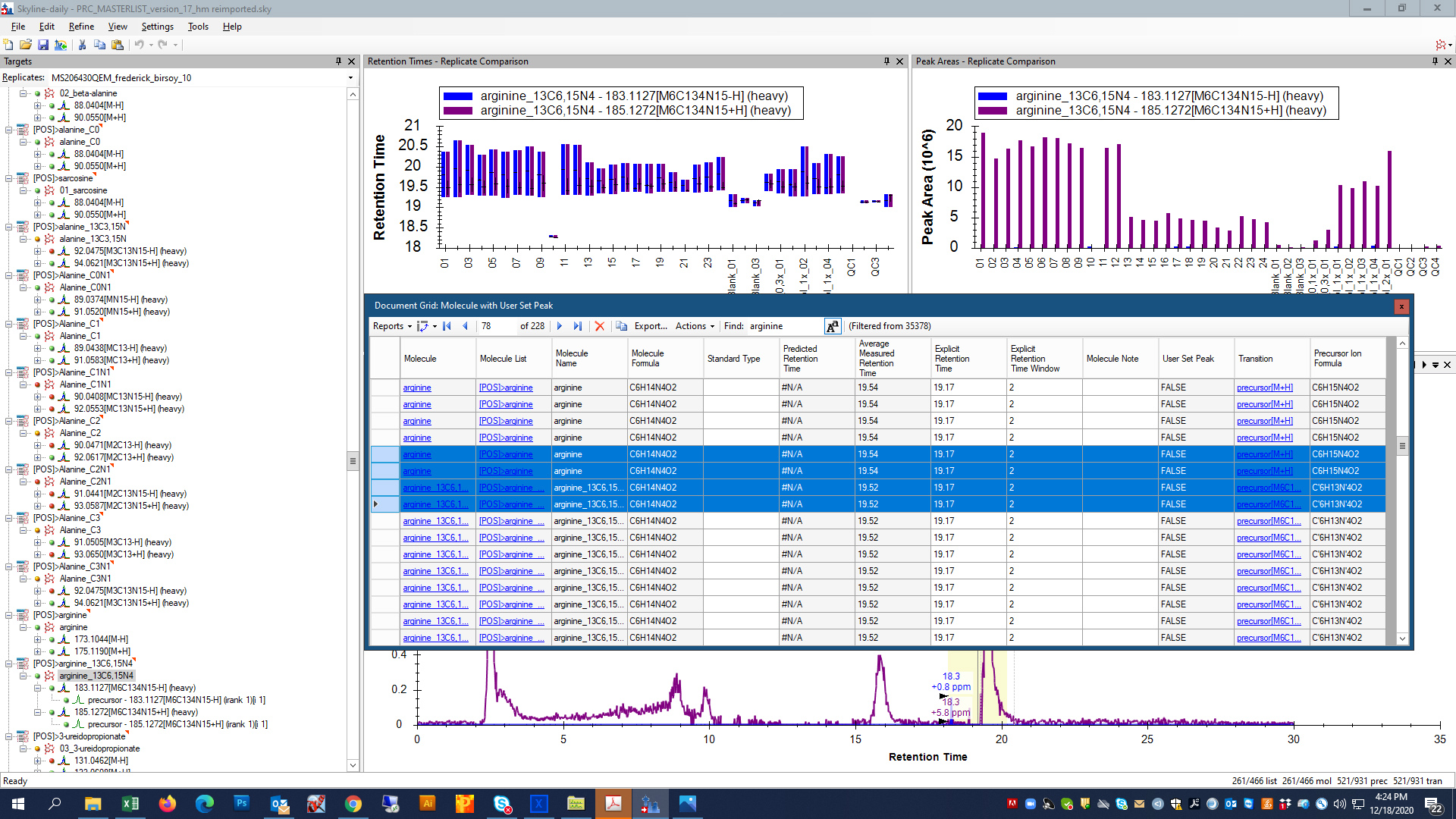Open the Reports dropdown in Document Grid

(391, 326)
